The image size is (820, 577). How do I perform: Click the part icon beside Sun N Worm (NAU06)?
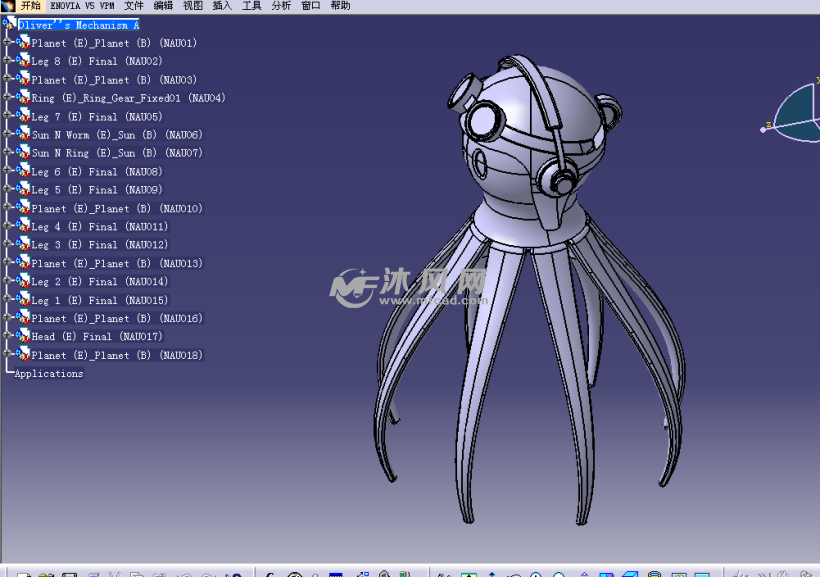pos(23,134)
